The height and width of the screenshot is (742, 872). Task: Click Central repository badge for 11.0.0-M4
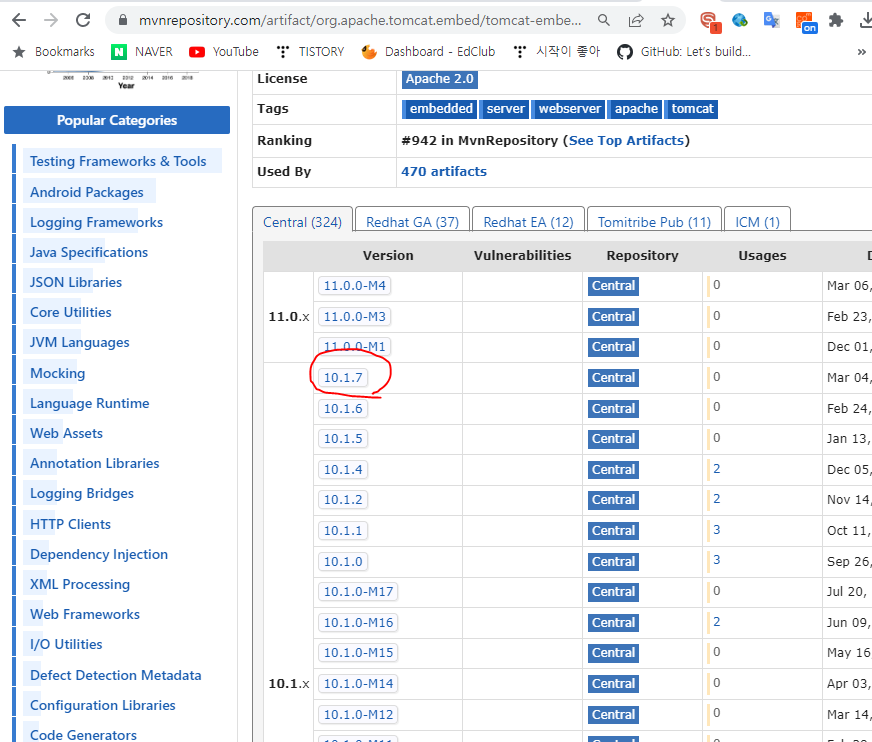[613, 286]
